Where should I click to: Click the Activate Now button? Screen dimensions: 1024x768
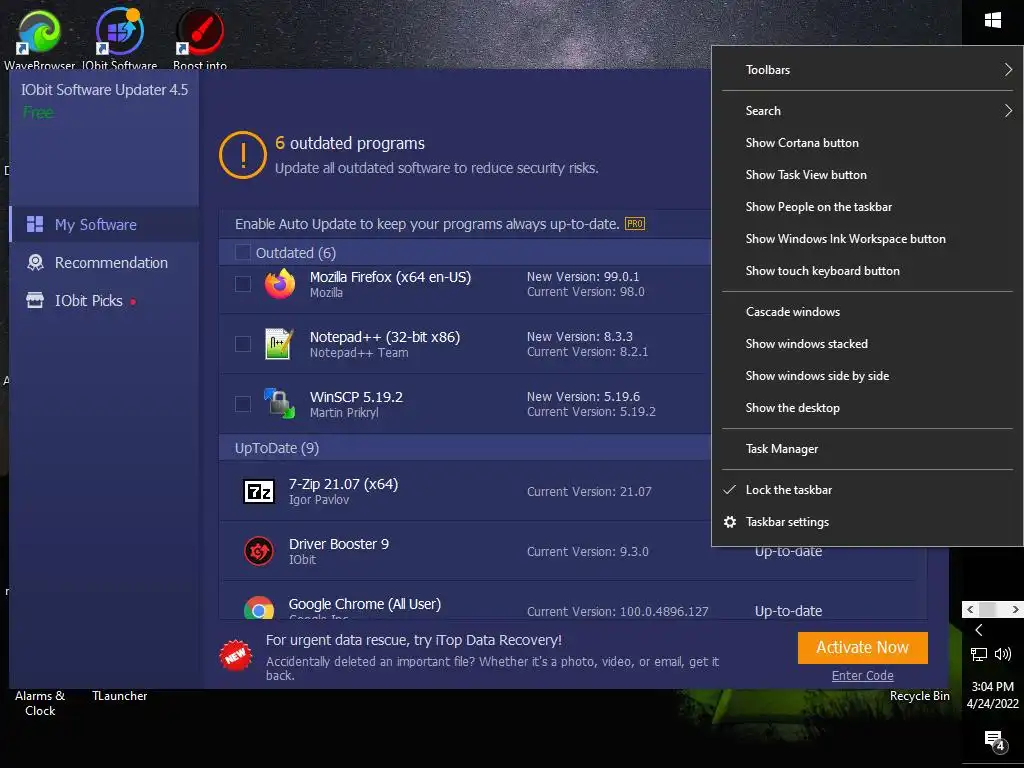(x=862, y=647)
